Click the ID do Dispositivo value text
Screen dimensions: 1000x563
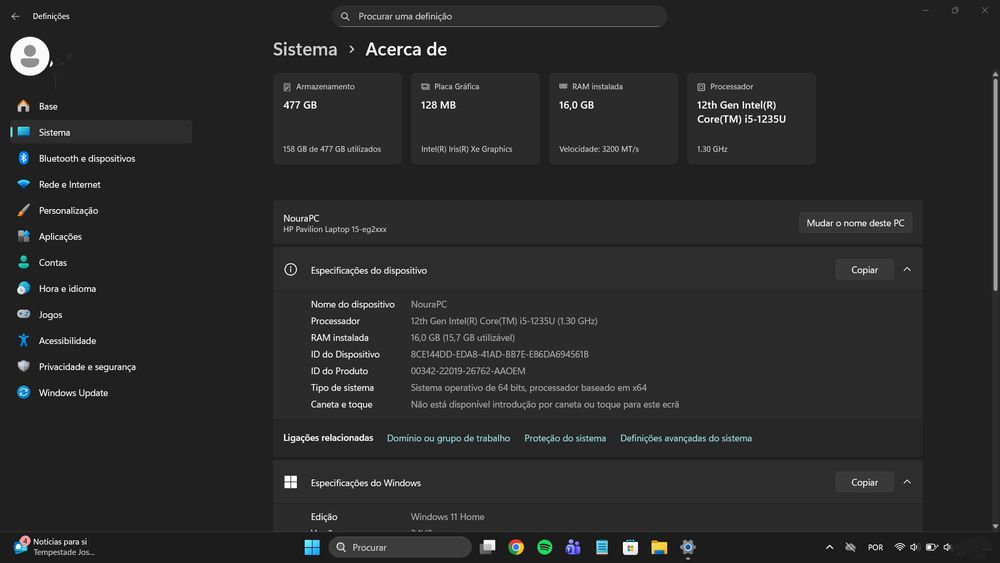(x=499, y=354)
